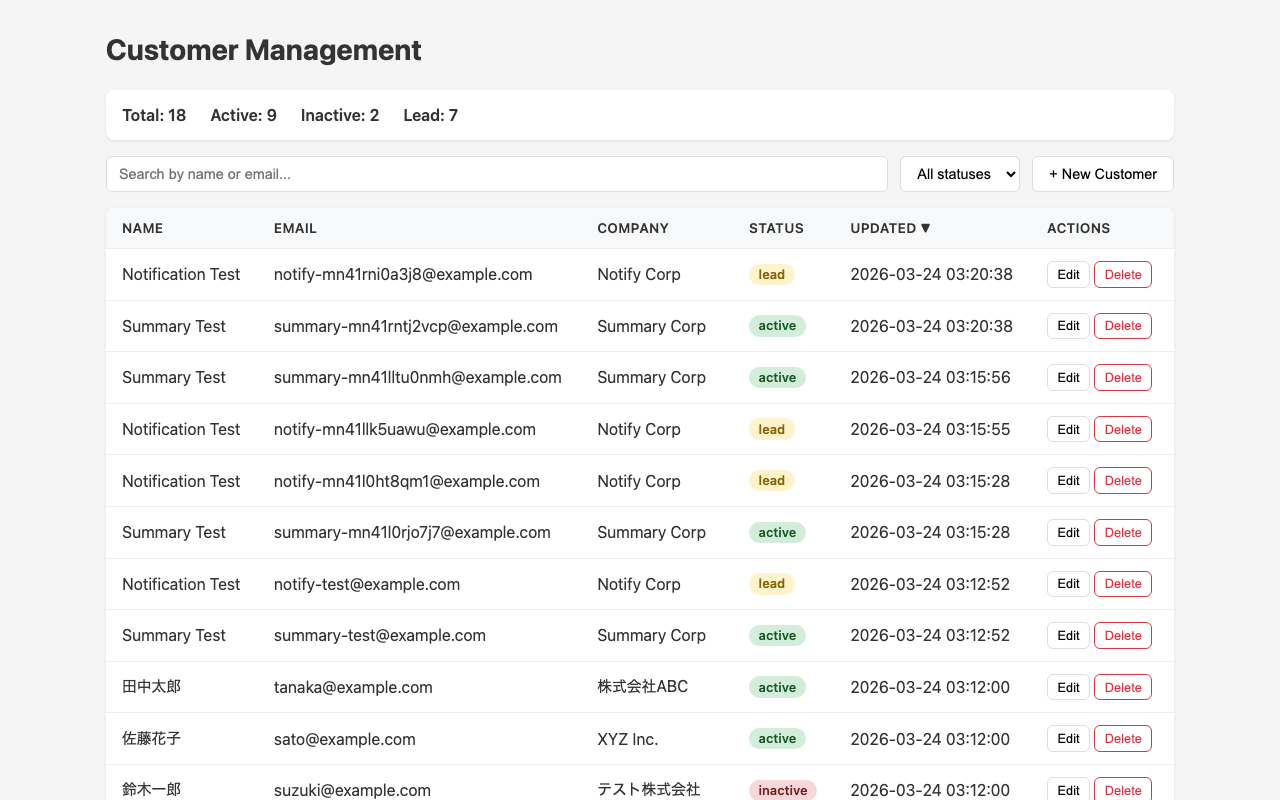
Task: Delete the summary-mn41lltu0nmh customer
Action: point(1122,378)
